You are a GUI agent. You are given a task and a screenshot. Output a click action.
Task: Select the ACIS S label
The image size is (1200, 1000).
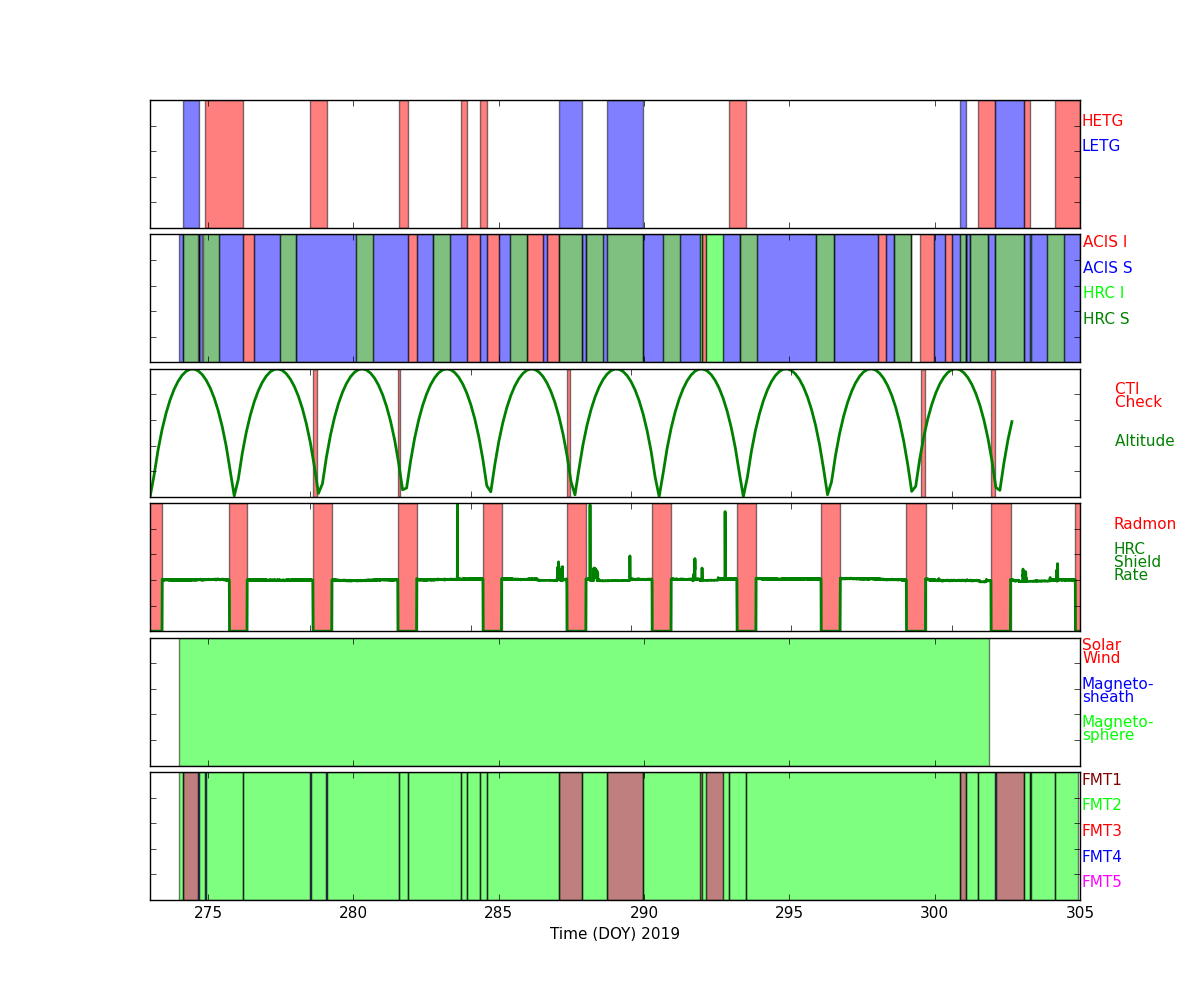(x=1107, y=268)
